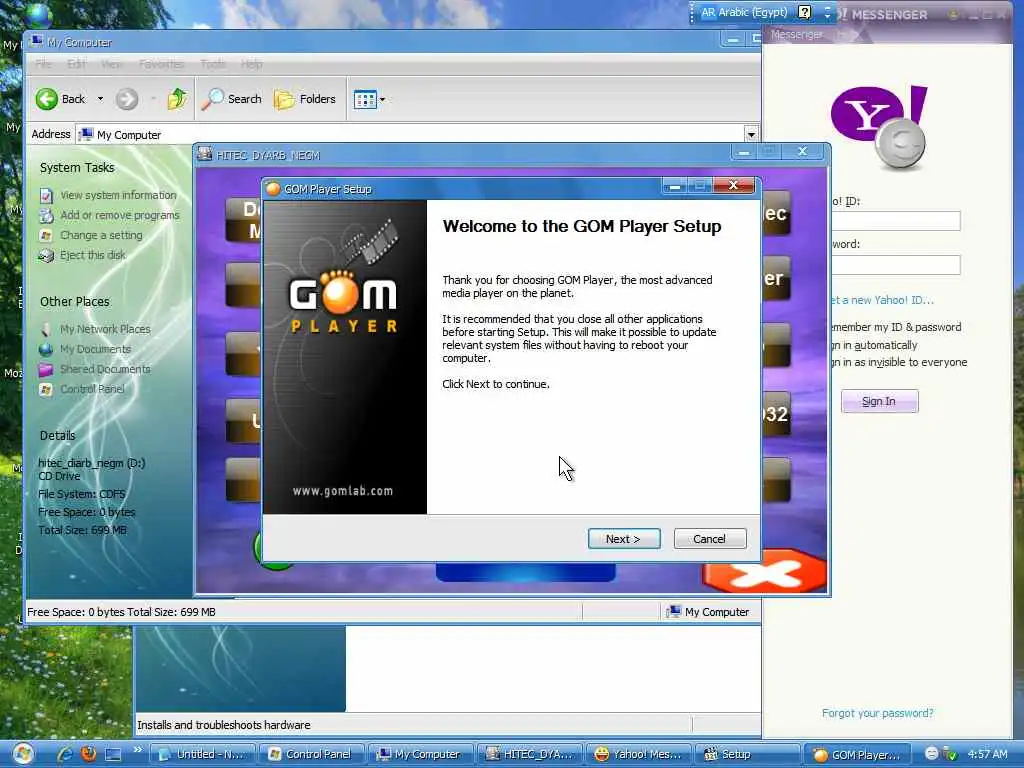
Task: Toggle Remember my ID & password option
Action: [896, 327]
